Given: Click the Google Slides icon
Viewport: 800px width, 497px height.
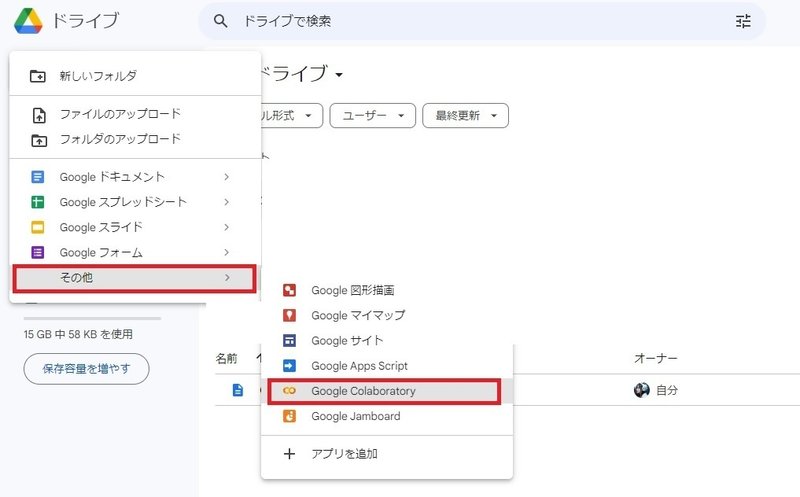Looking at the screenshot, I should [x=38, y=227].
